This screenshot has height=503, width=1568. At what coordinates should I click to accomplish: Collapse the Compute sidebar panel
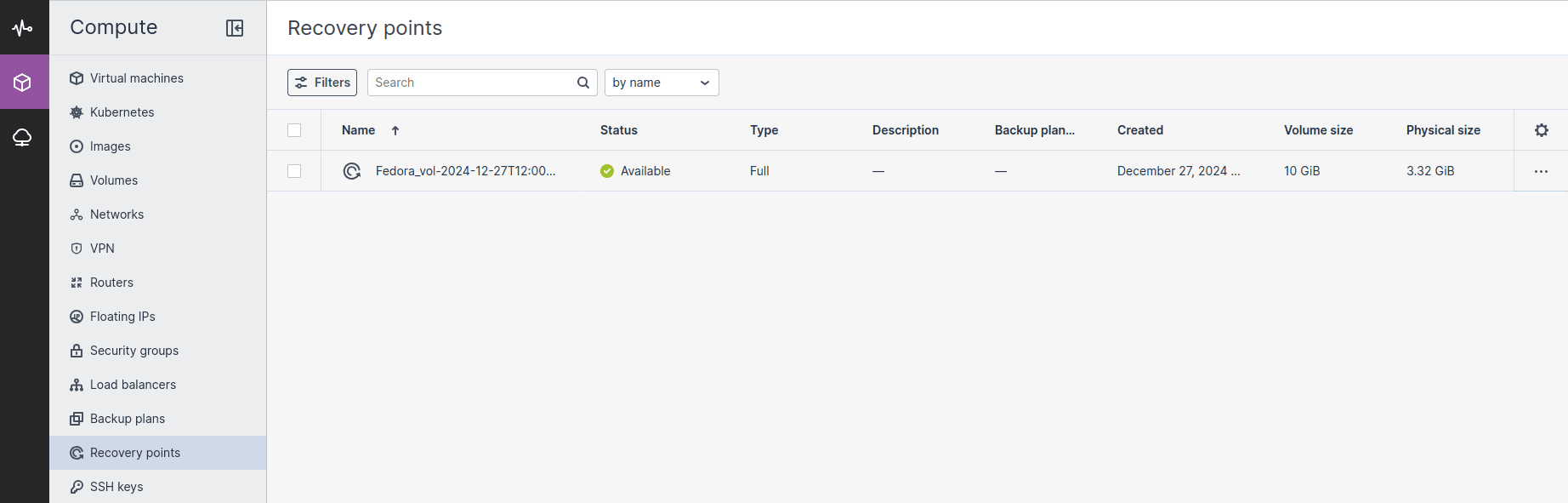tap(235, 28)
